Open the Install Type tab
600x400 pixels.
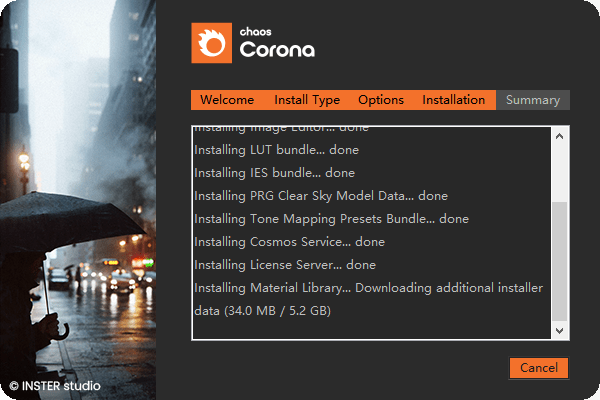[x=307, y=100]
